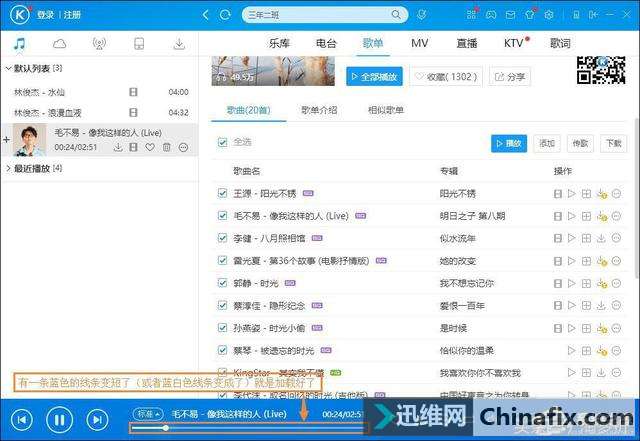Uncheck 蔡淳佳 - 隐形纪念
The width and height of the screenshot is (640, 441).
[x=222, y=305]
